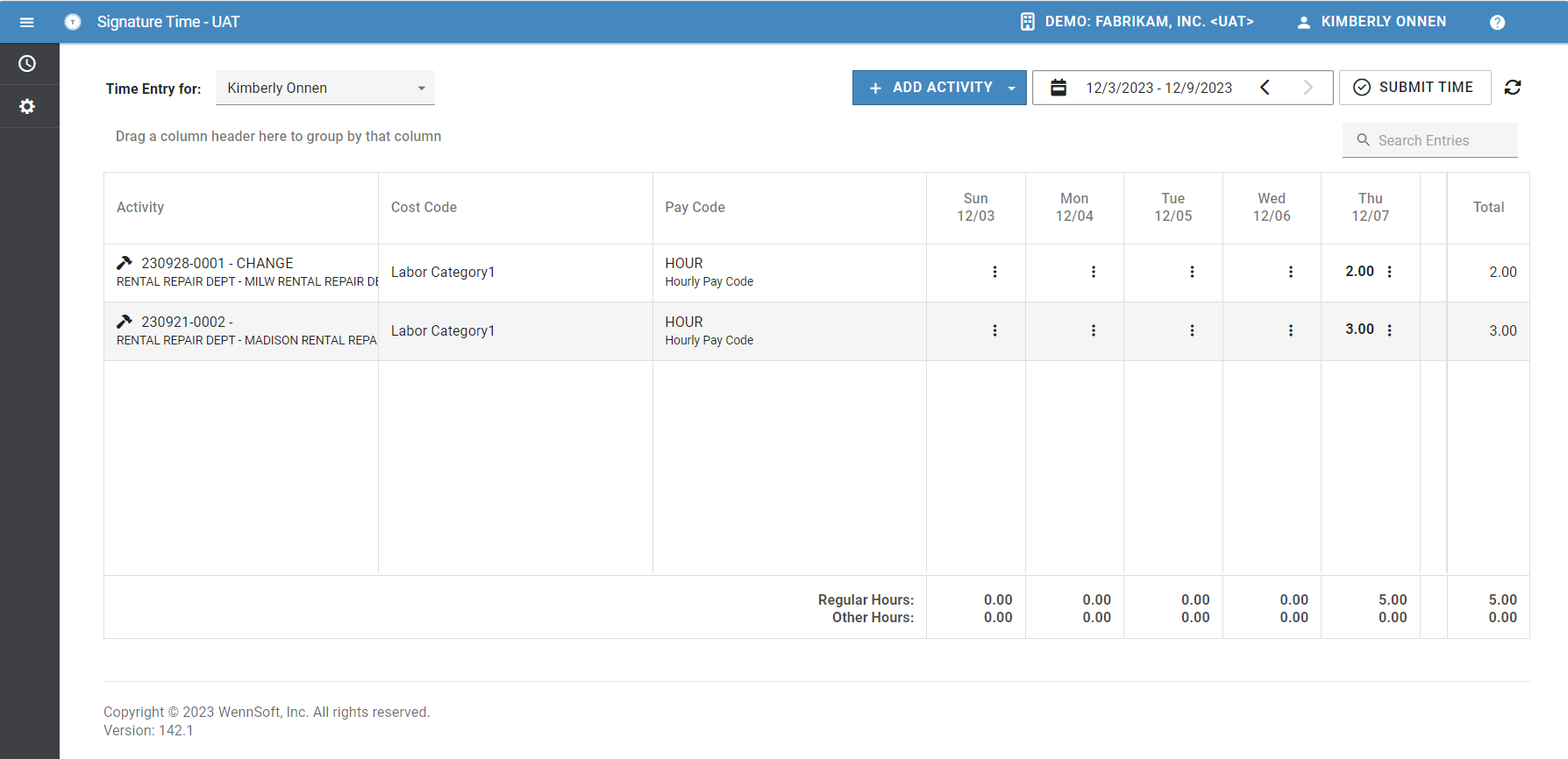Expand the Add Activity dropdown arrow
This screenshot has height=759, width=1568.
tap(1012, 89)
